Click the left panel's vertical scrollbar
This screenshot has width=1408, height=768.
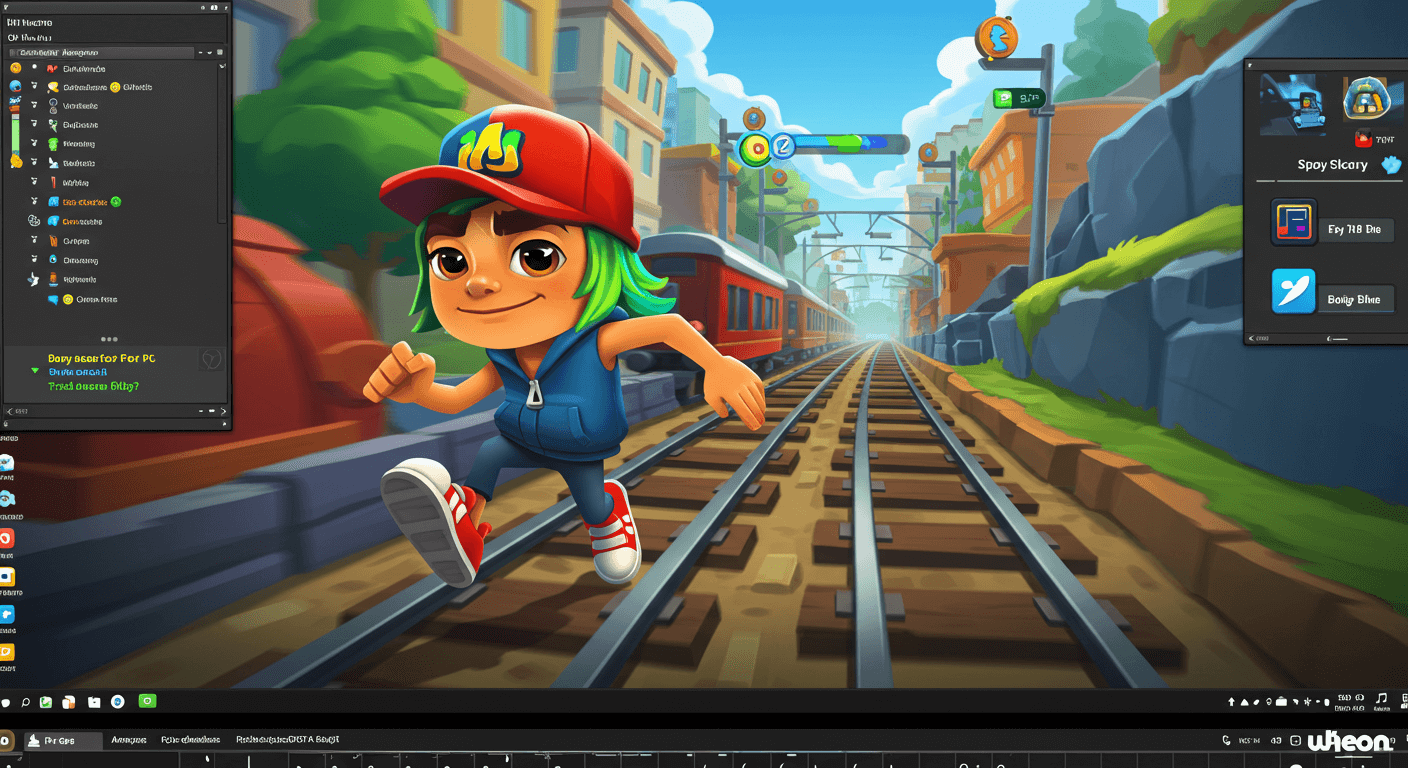click(x=221, y=145)
